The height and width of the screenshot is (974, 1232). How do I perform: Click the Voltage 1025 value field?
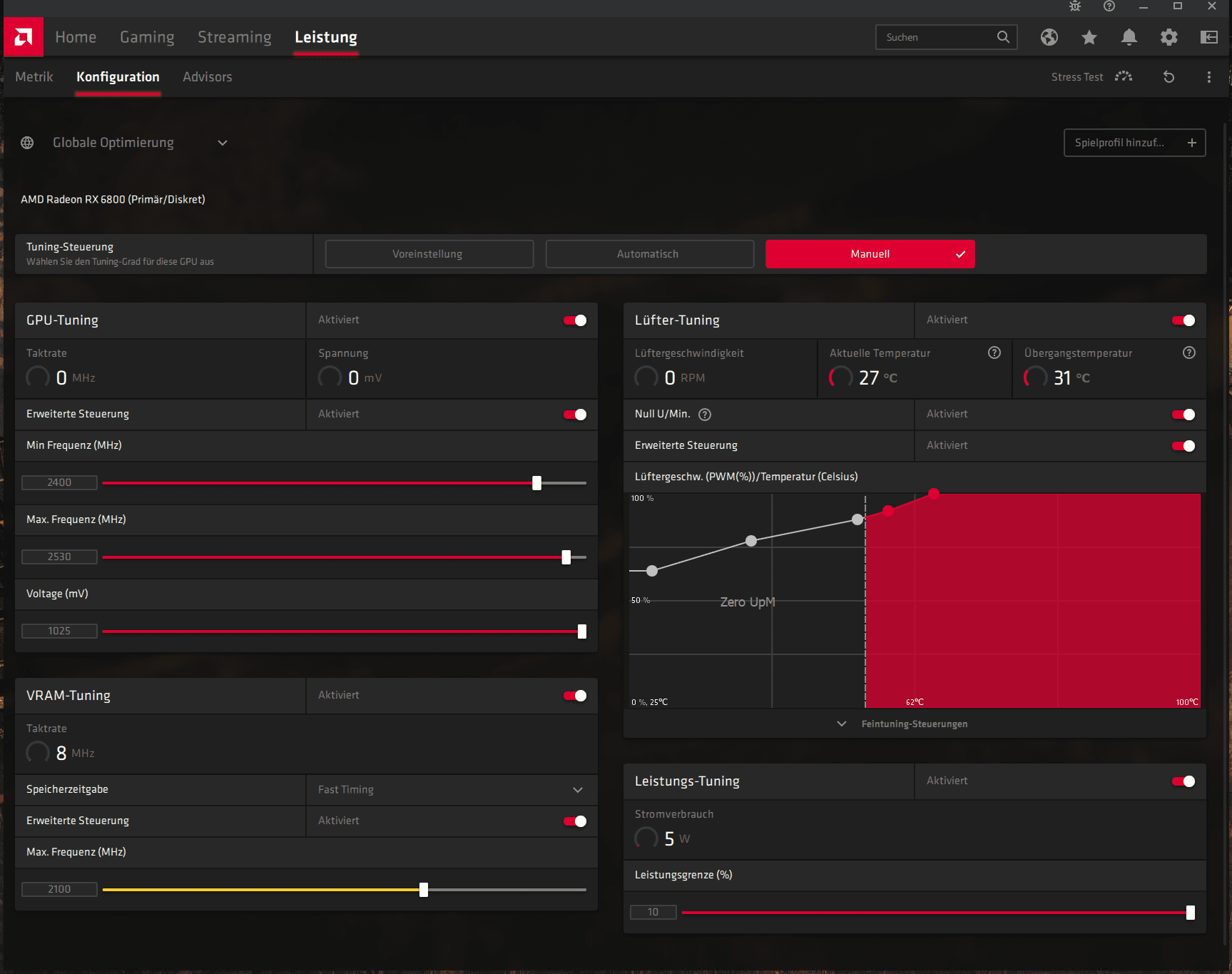click(59, 631)
